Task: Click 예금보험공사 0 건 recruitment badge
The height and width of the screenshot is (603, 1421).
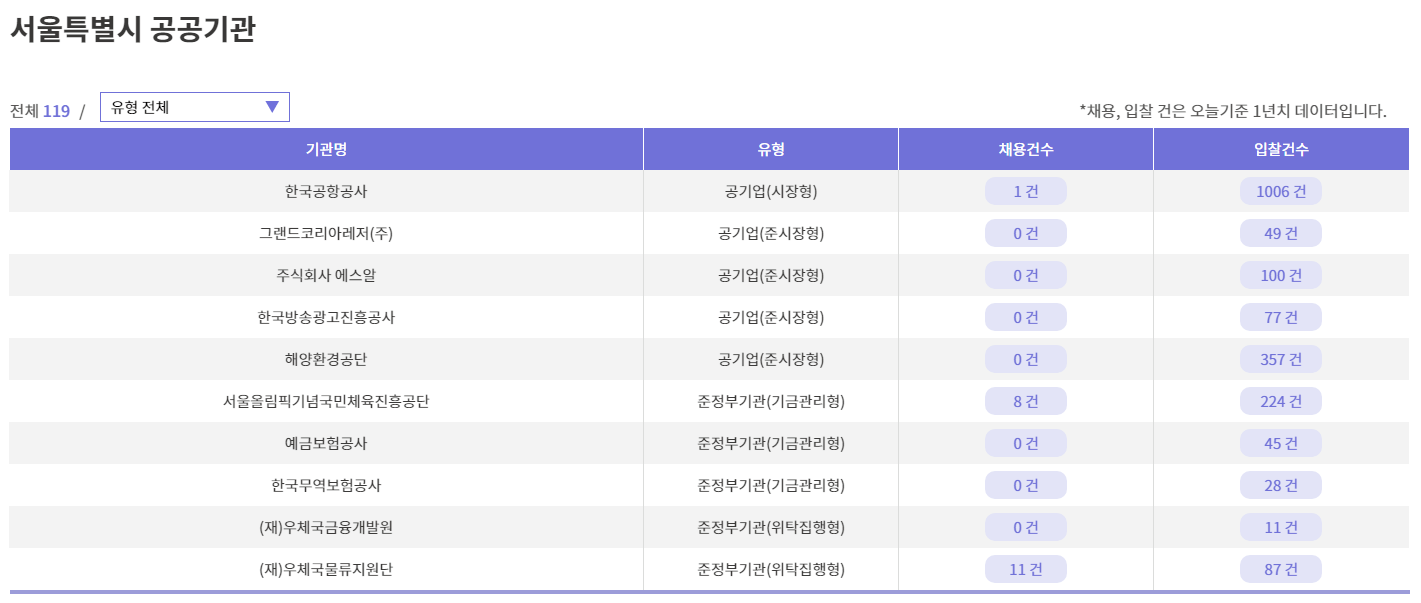Action: [x=1026, y=443]
